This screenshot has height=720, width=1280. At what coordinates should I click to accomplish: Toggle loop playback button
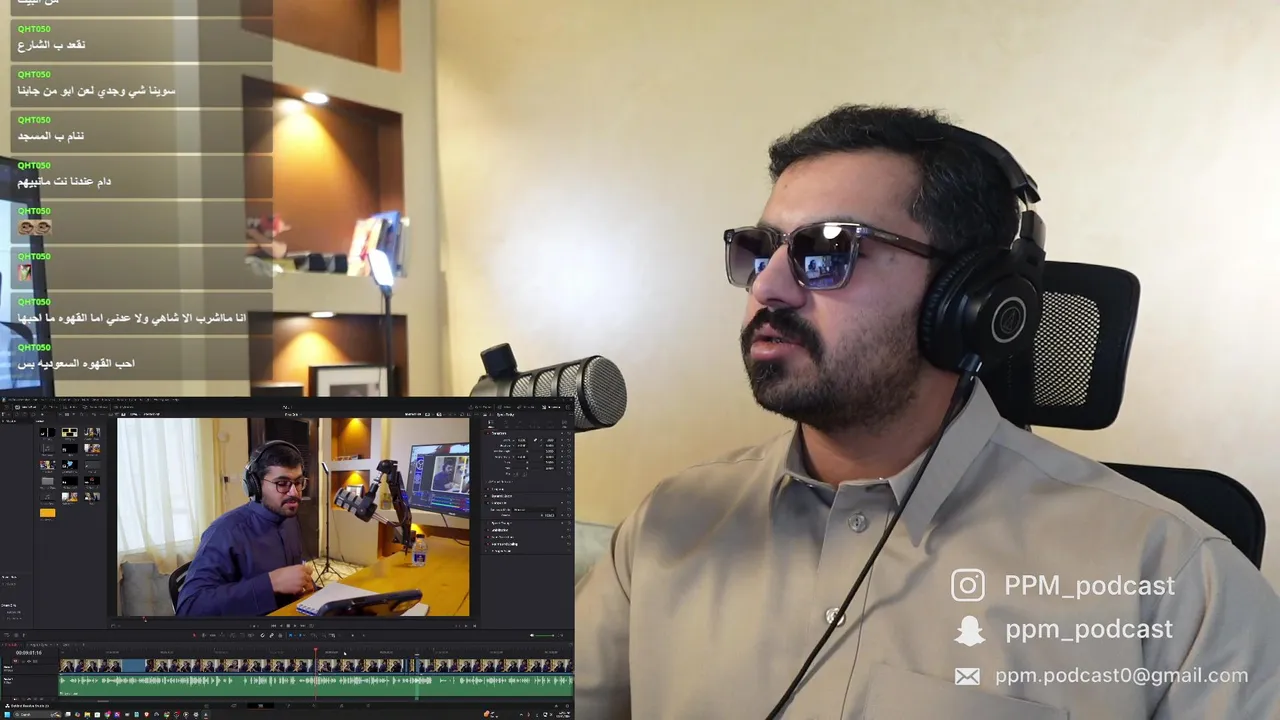coord(311,626)
